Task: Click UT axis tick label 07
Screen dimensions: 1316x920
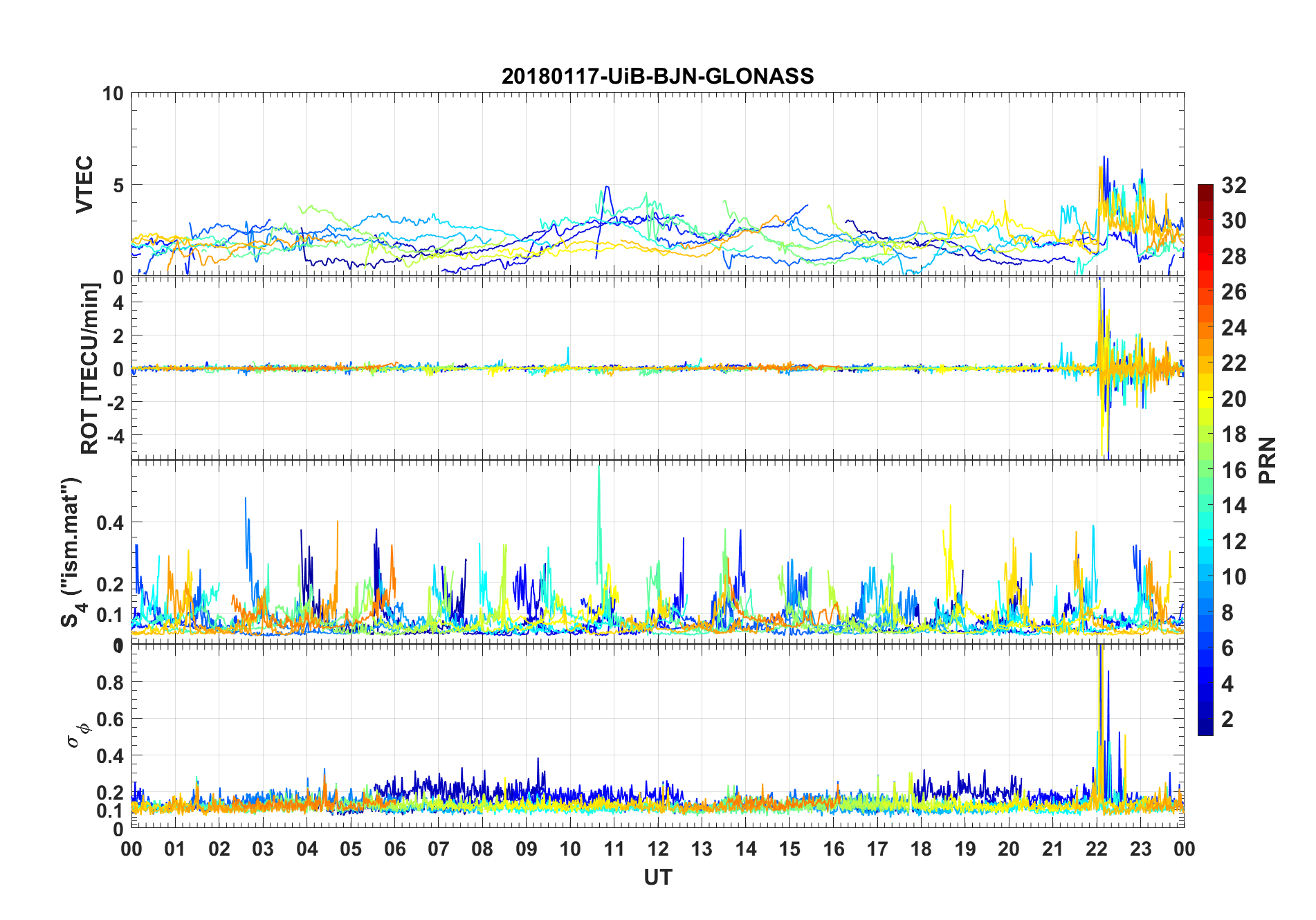Action: pos(439,849)
